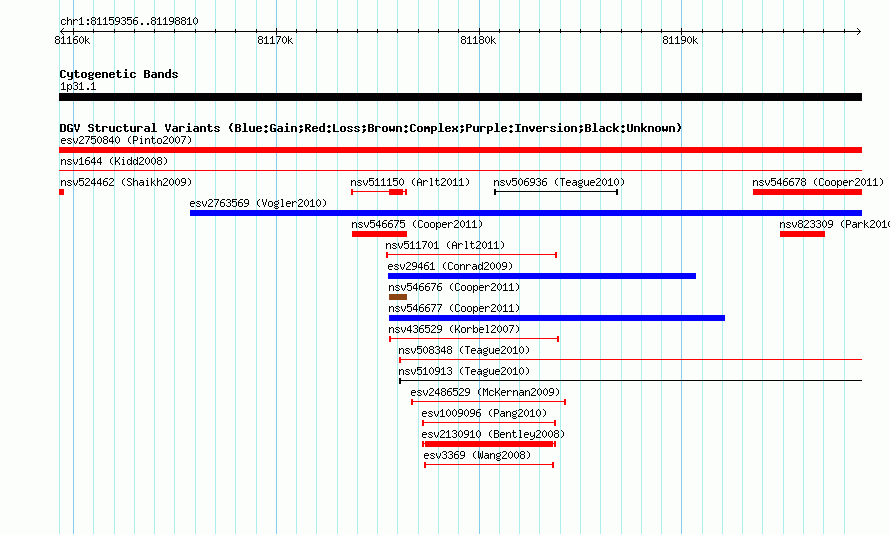Open nsv436529 (Korbel2007) variant label
Viewport: 890px width, 534px height.
pyautogui.click(x=454, y=329)
